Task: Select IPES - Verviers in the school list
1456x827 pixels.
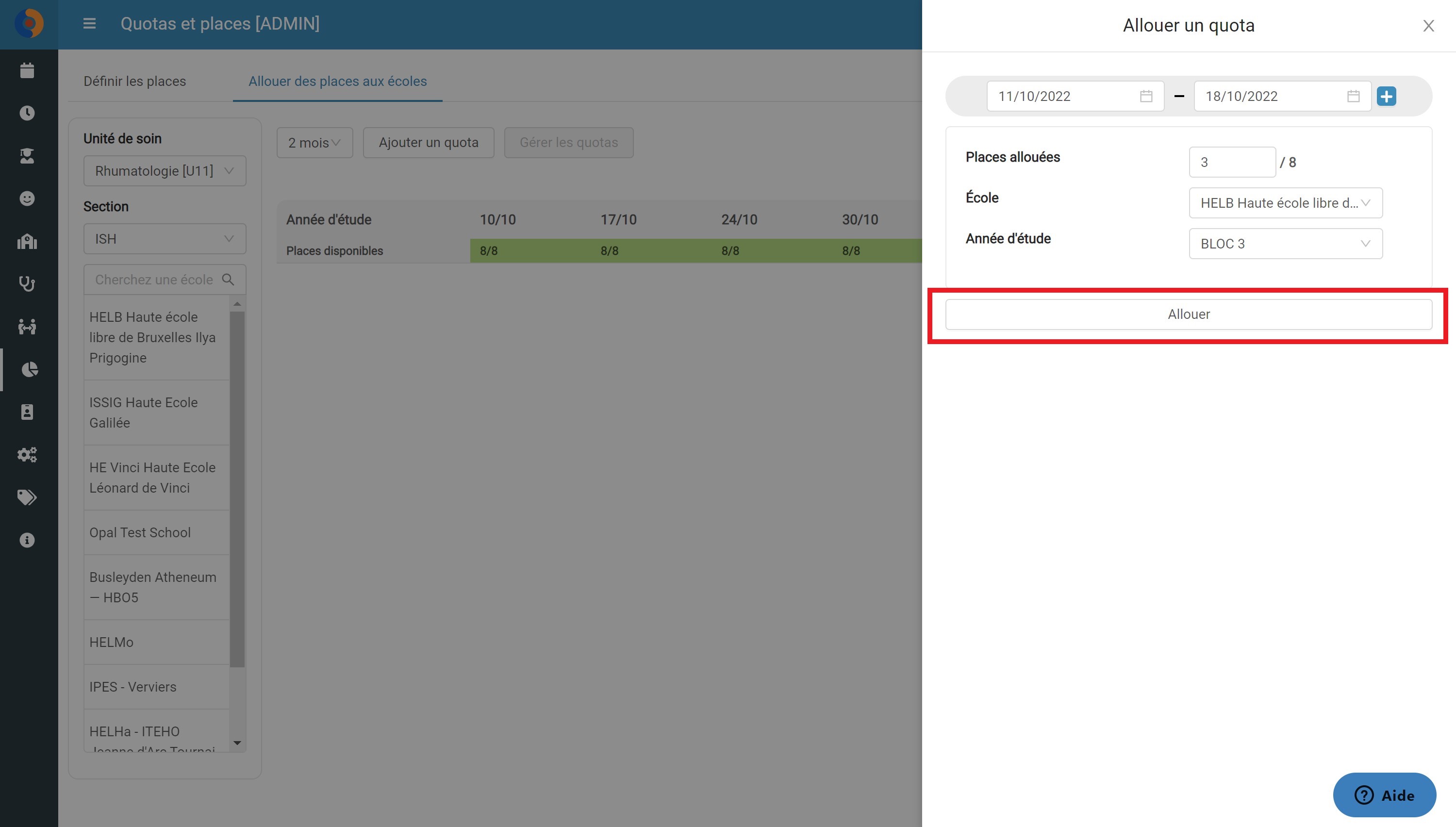Action: pos(157,687)
